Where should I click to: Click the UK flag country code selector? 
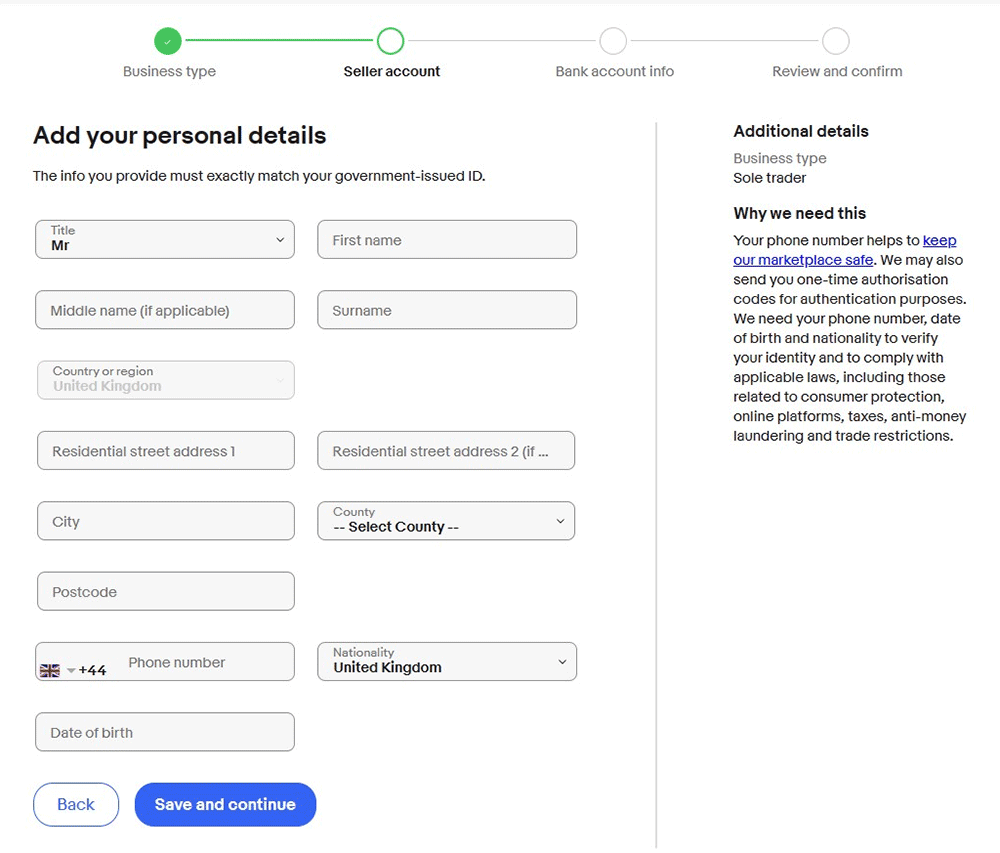coord(57,670)
